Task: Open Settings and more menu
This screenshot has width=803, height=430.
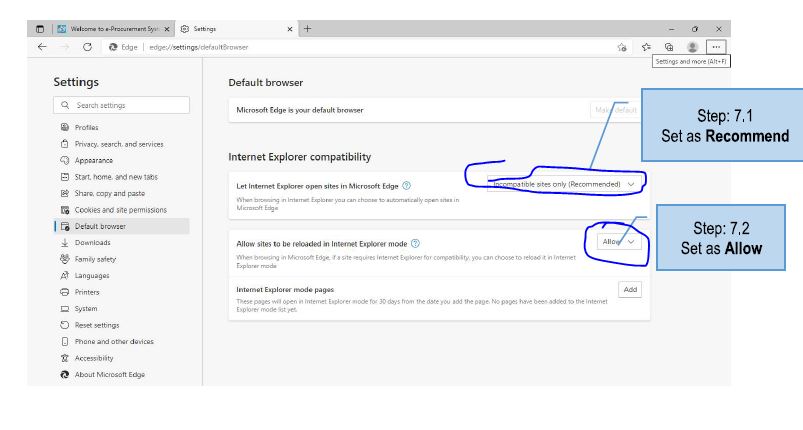Action: pos(714,47)
